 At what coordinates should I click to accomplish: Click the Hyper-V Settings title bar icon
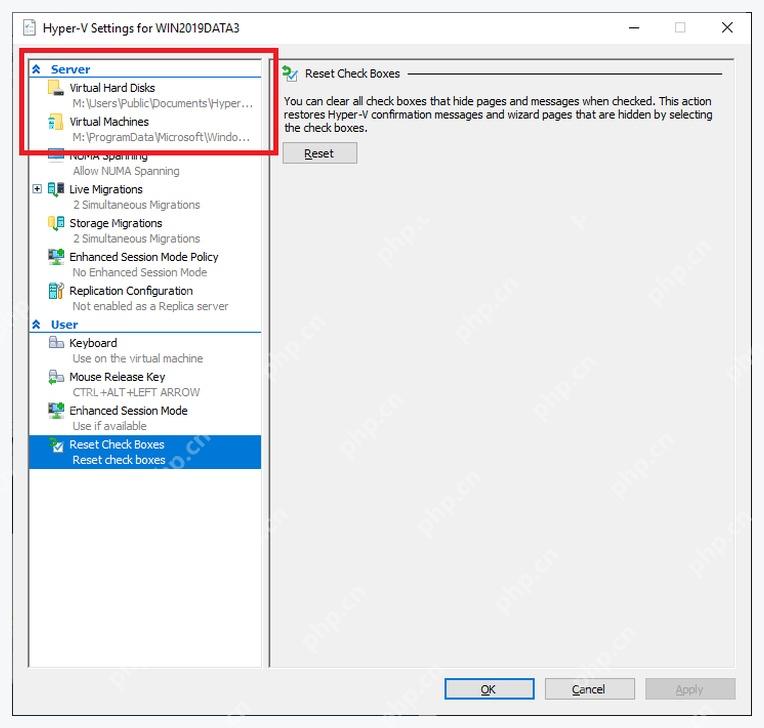click(29, 28)
